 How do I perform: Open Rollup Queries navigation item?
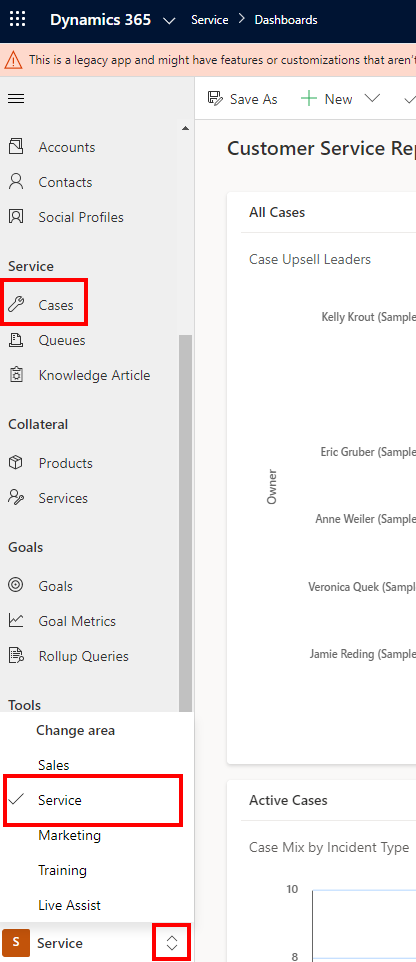point(83,656)
